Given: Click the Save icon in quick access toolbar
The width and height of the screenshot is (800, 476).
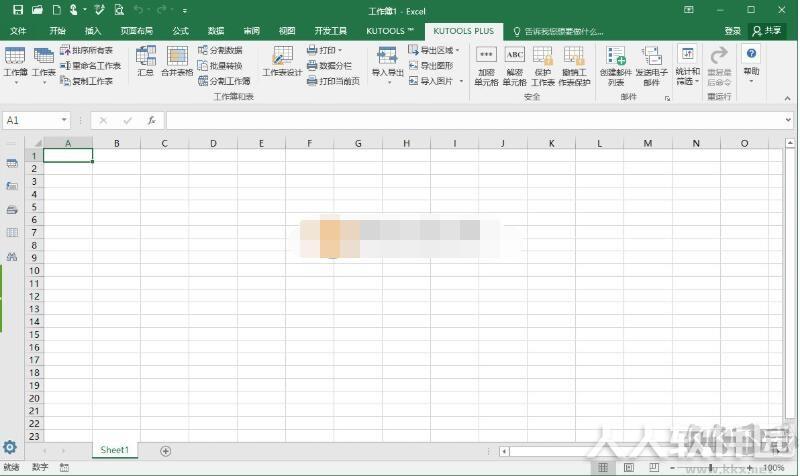Looking at the screenshot, I should [x=18, y=10].
